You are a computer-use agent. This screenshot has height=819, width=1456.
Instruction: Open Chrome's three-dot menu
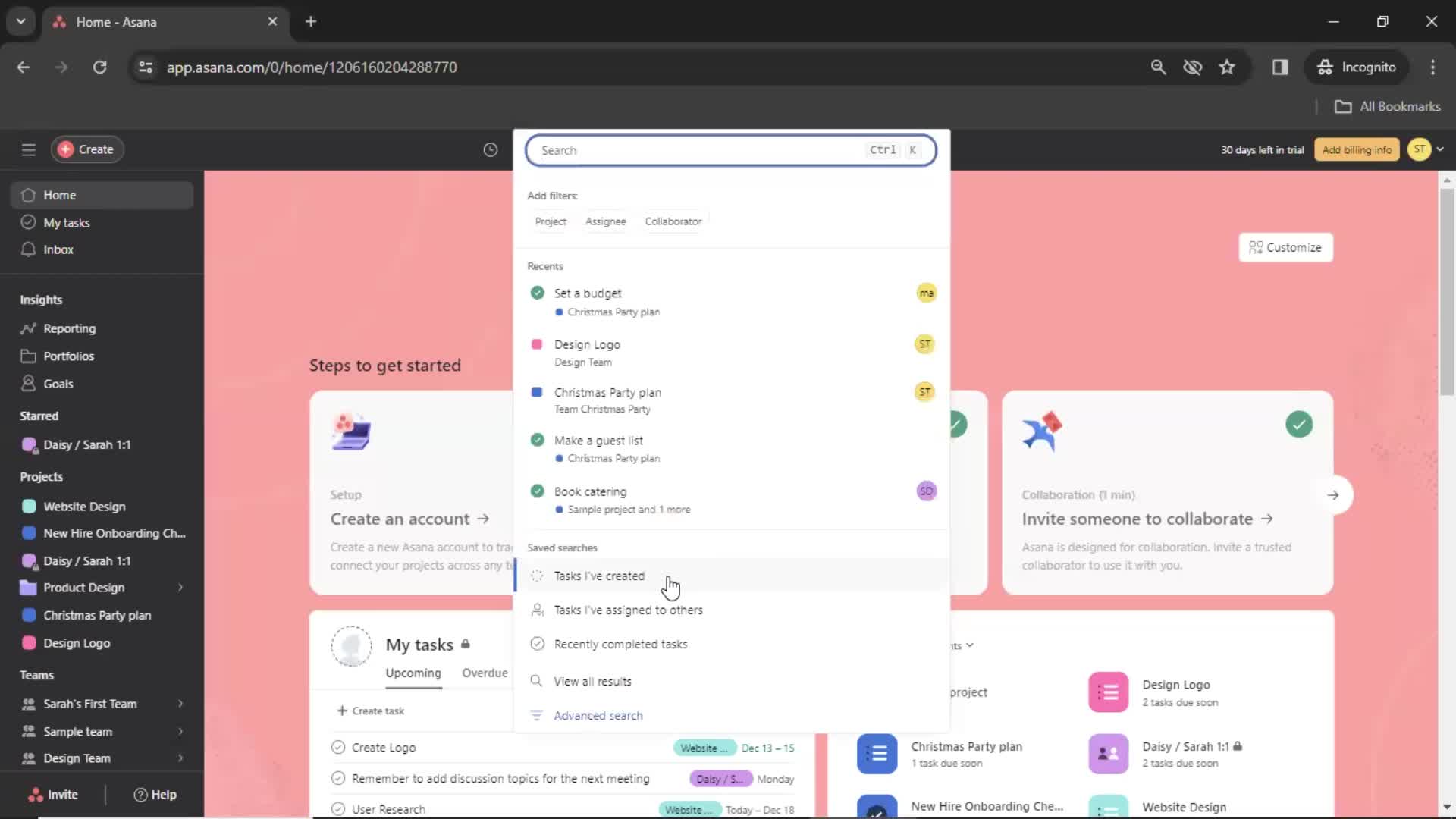click(x=1432, y=67)
